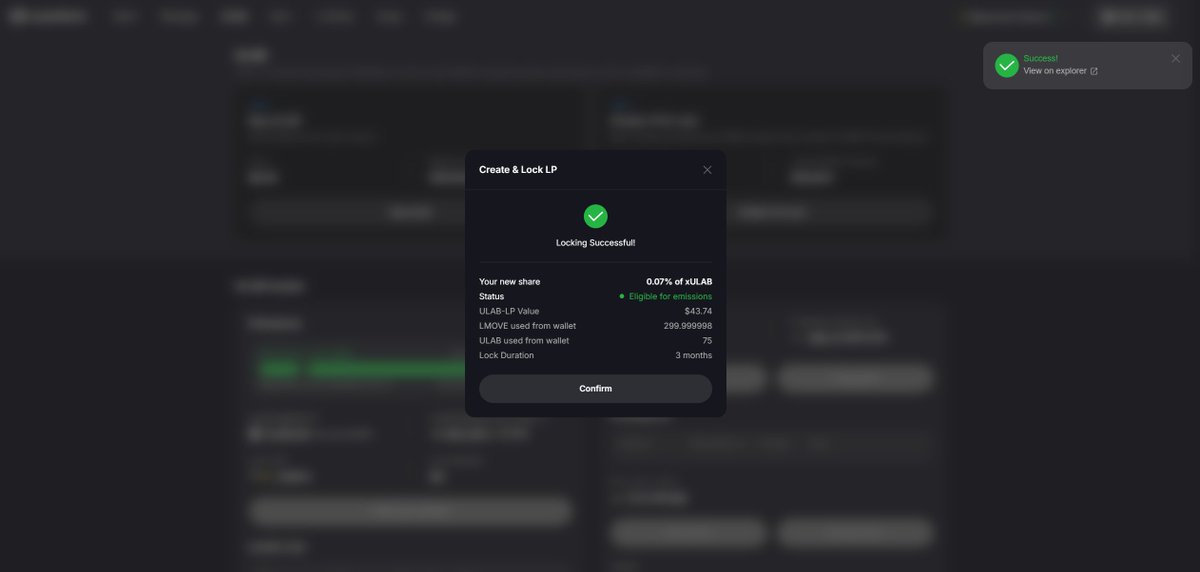This screenshot has height=572, width=1200.
Task: Click the Confirm button
Action: pos(596,389)
